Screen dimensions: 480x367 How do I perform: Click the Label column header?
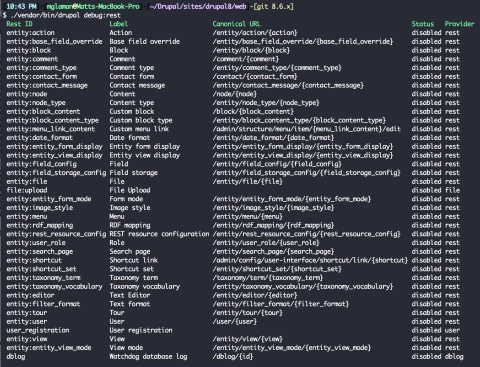[119, 24]
